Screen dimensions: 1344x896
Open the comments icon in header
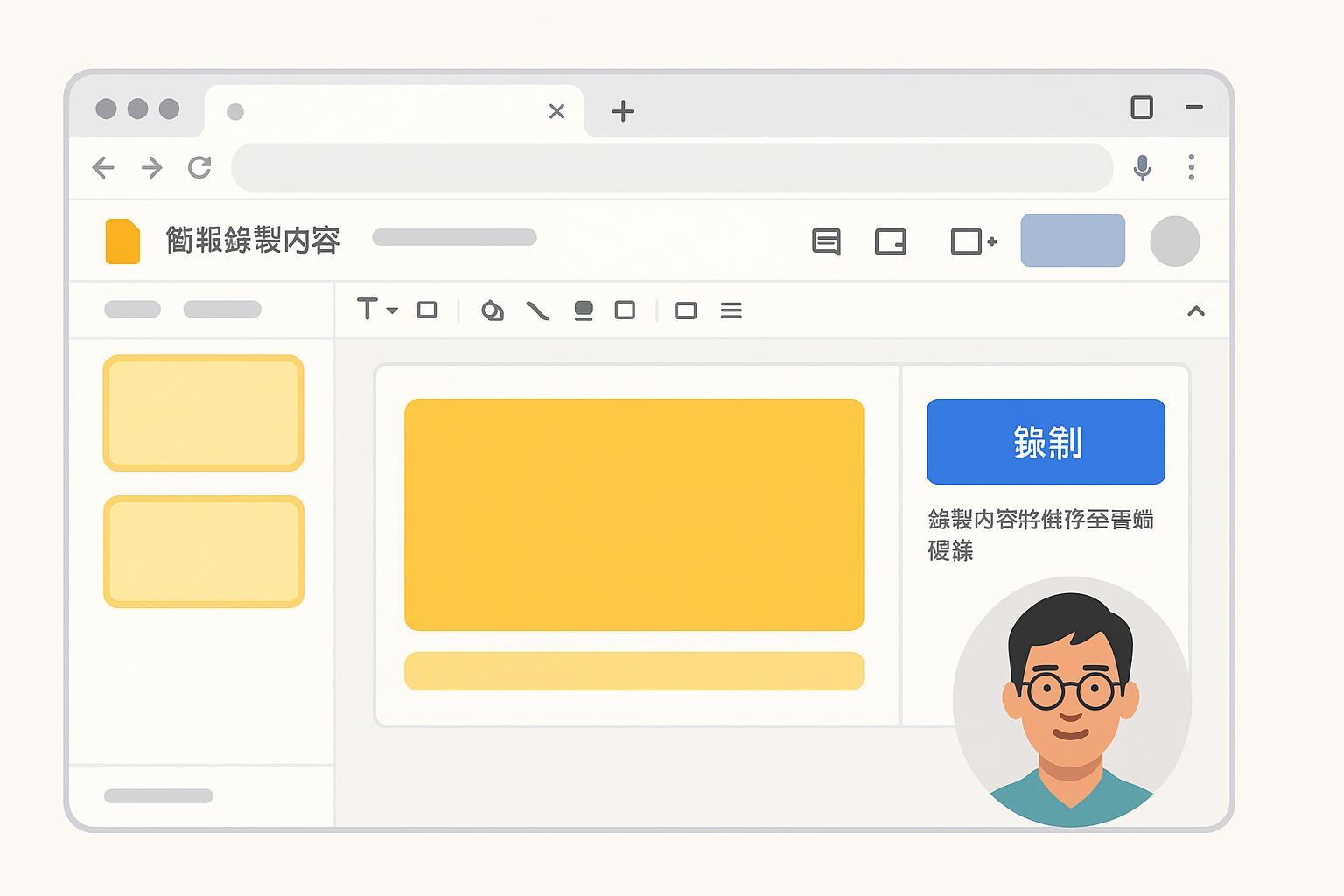pos(825,241)
